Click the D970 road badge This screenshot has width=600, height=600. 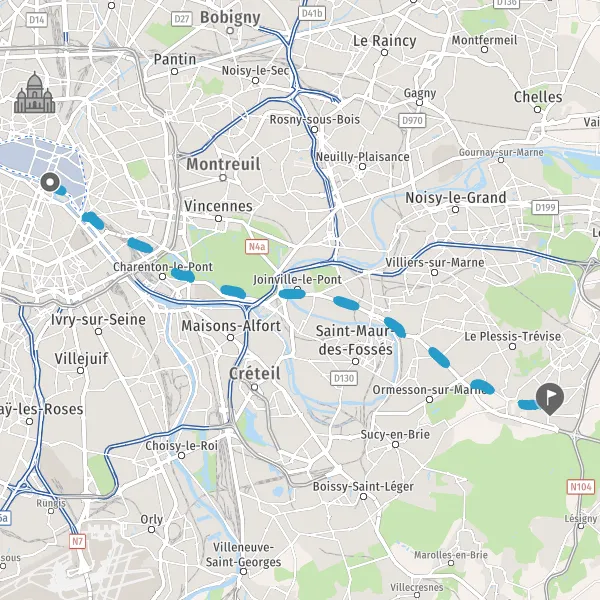[x=412, y=121]
